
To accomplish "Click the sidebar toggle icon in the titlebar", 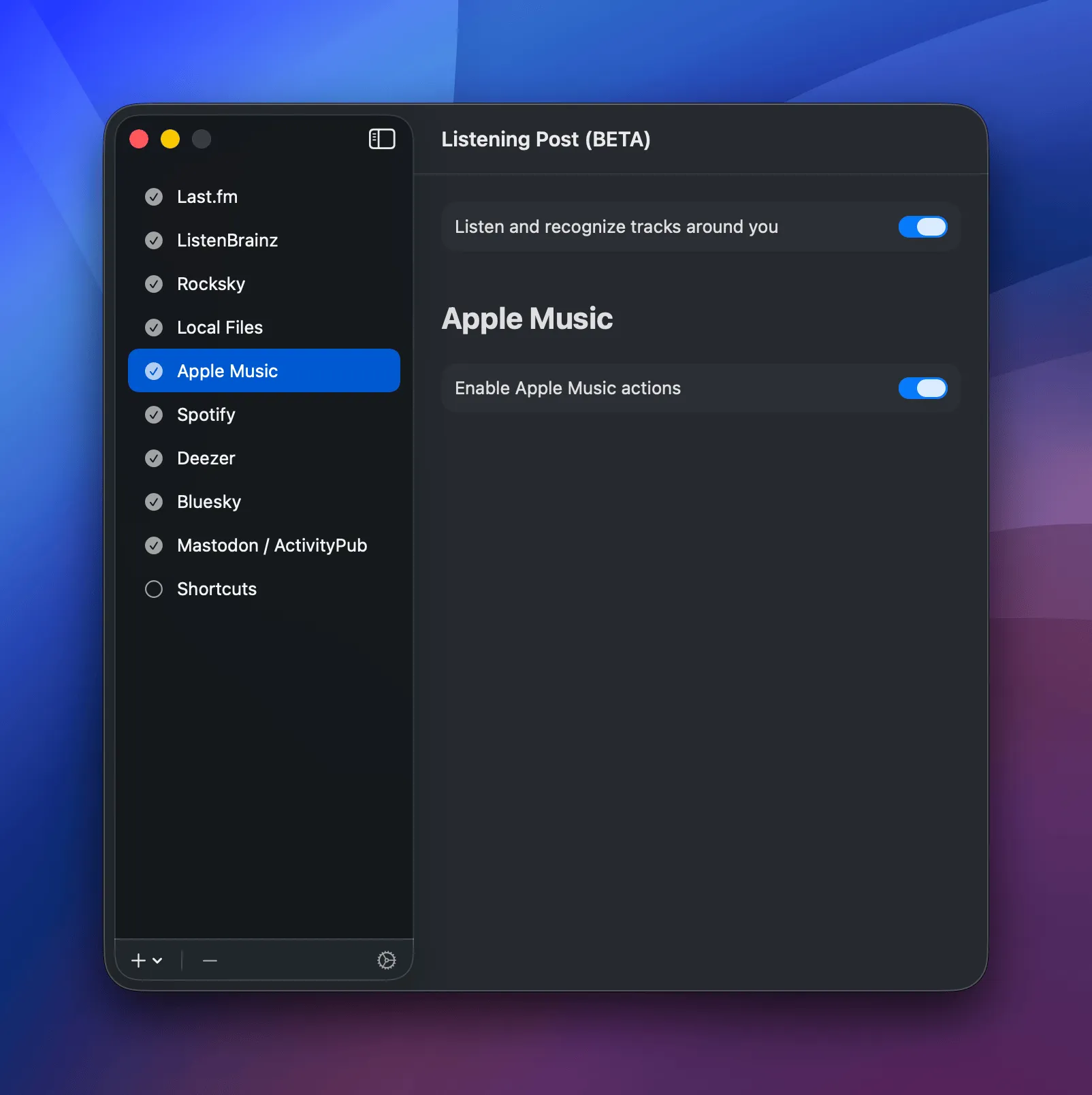I will coord(381,139).
